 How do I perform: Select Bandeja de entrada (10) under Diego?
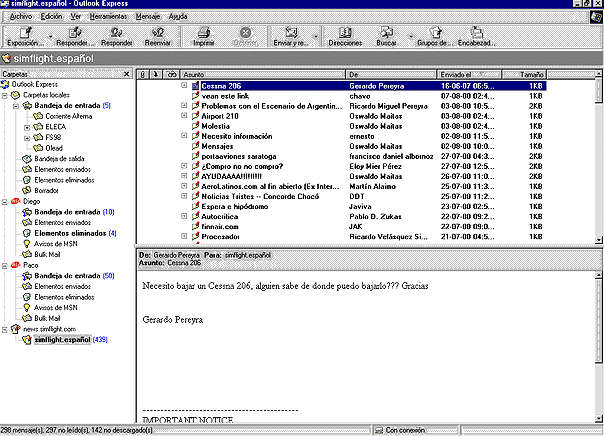coord(74,212)
